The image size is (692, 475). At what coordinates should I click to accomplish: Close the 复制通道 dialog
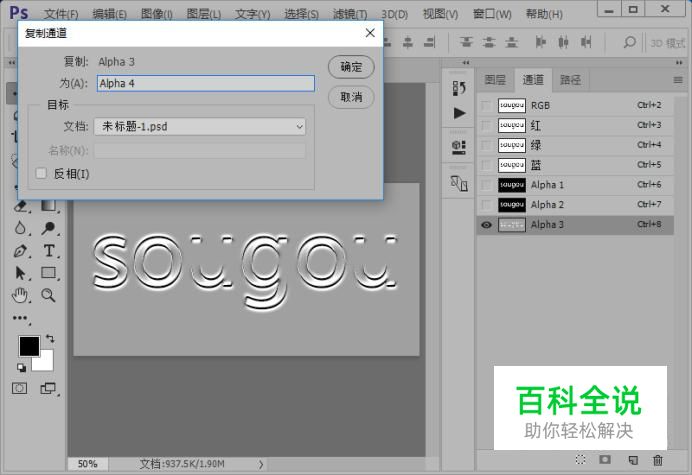(x=370, y=33)
